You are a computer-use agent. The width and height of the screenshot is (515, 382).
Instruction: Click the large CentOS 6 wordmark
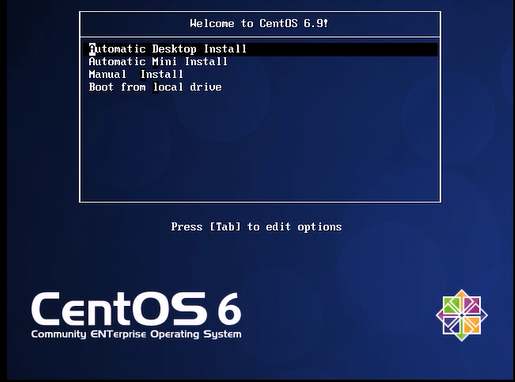(136, 309)
